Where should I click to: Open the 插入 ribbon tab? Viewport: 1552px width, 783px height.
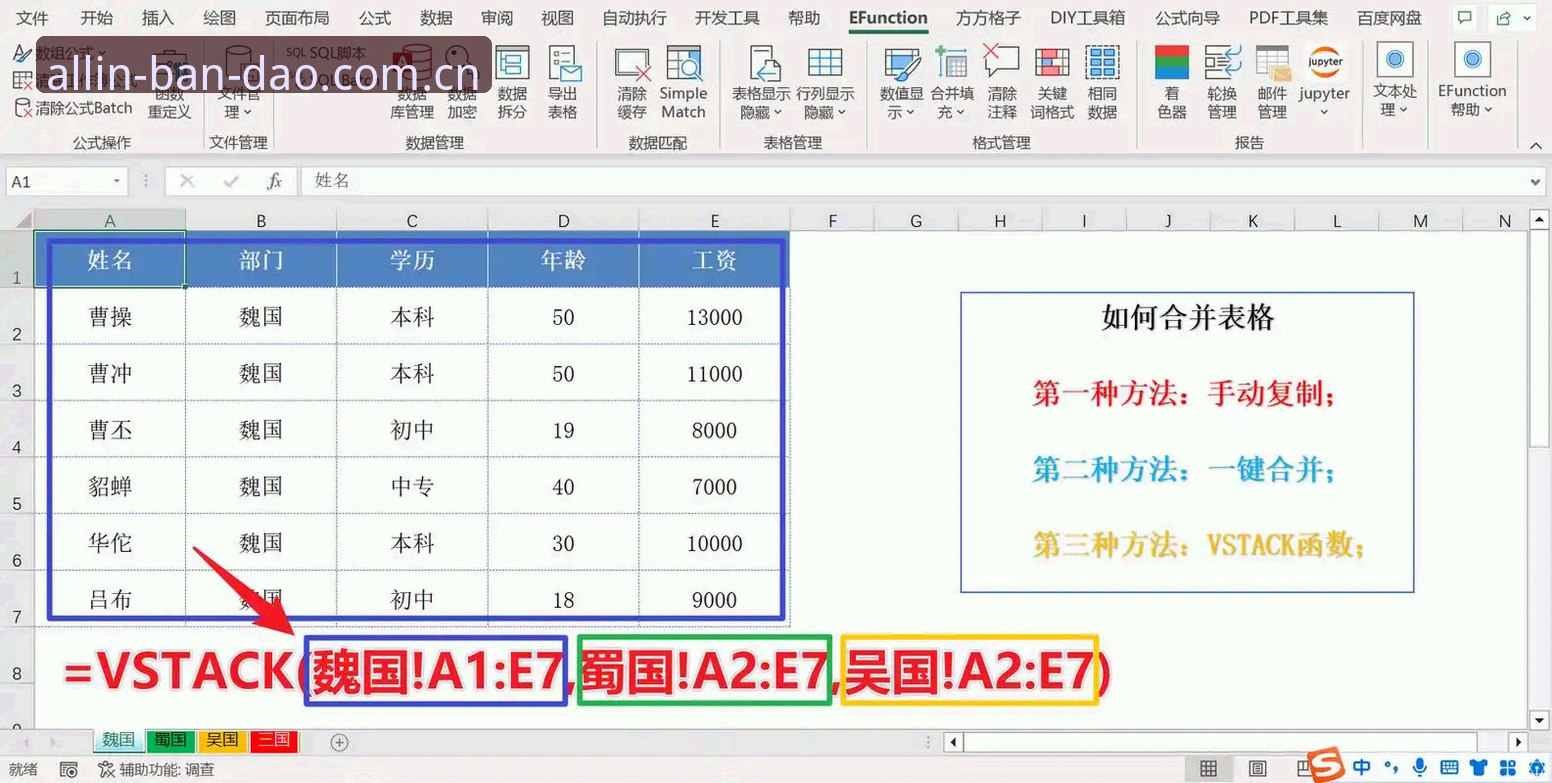[x=158, y=18]
